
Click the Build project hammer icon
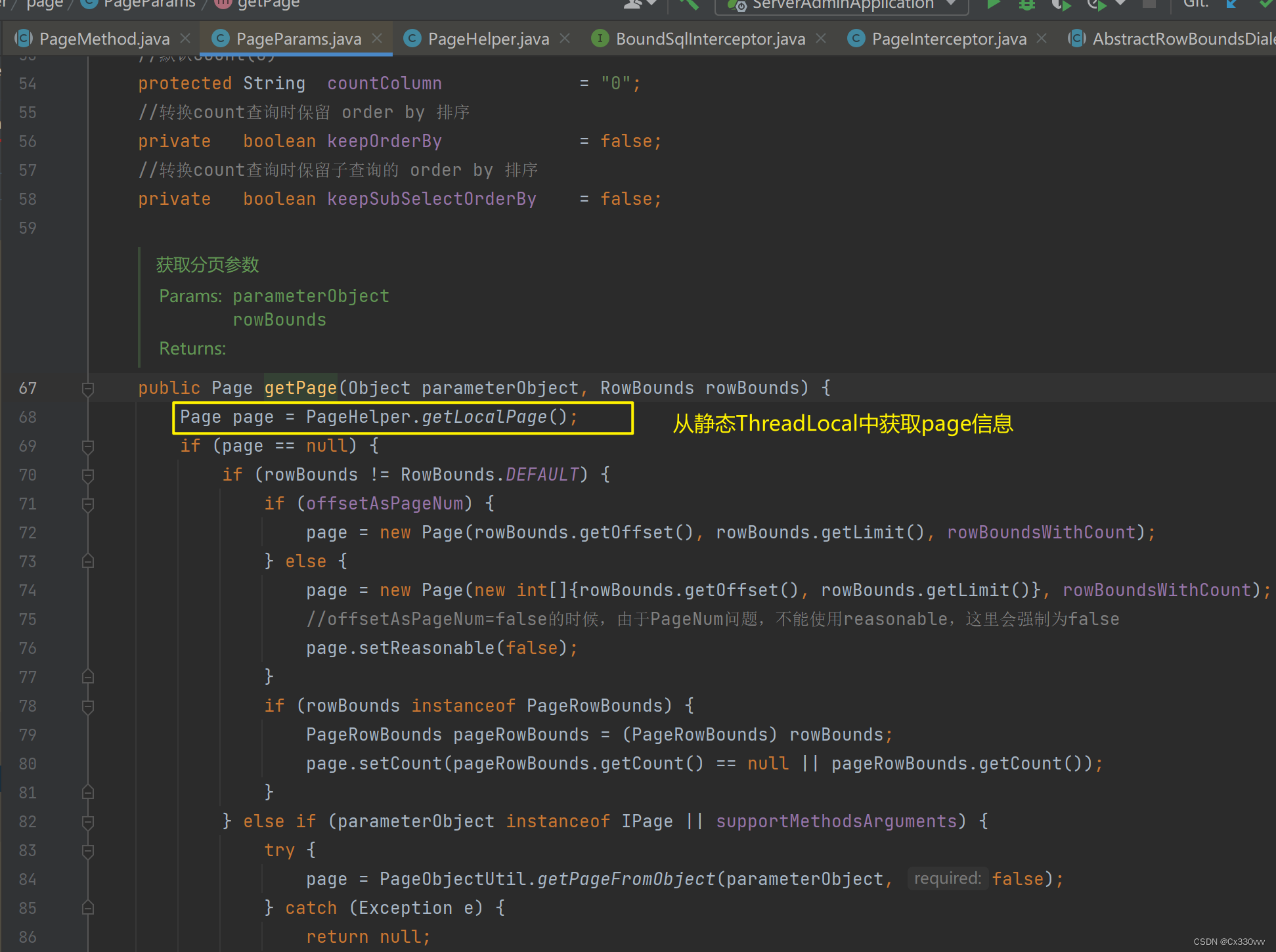point(688,4)
